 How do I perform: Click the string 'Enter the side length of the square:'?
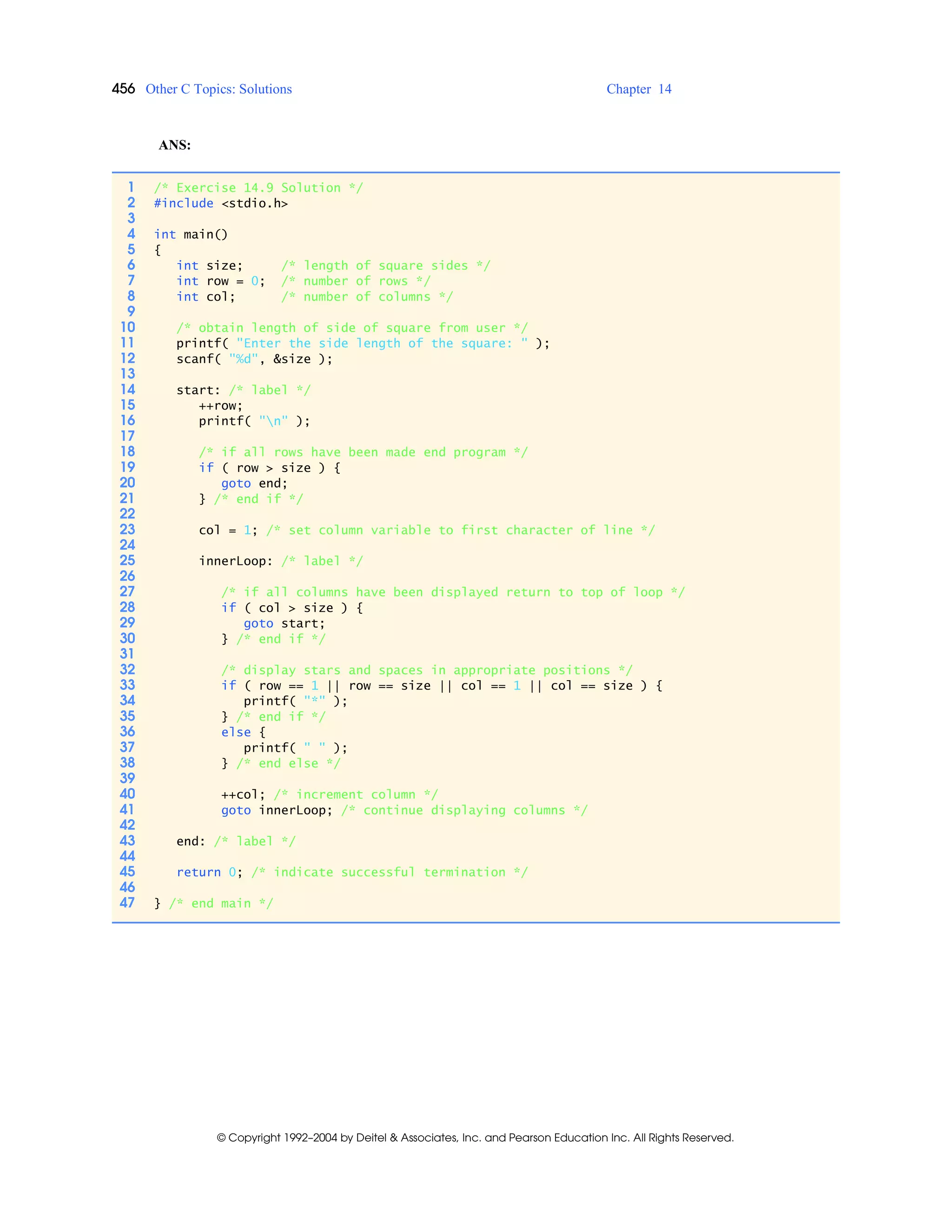point(382,344)
